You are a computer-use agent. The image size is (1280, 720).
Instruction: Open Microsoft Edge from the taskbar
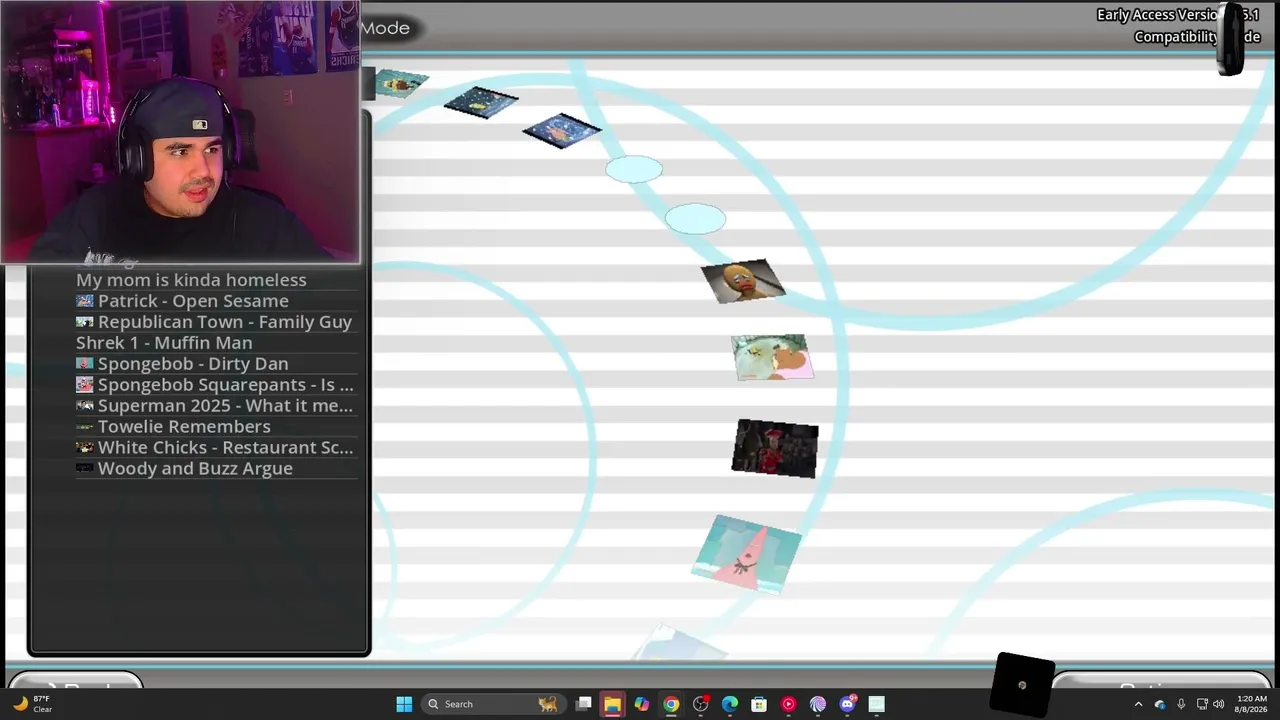[730, 704]
